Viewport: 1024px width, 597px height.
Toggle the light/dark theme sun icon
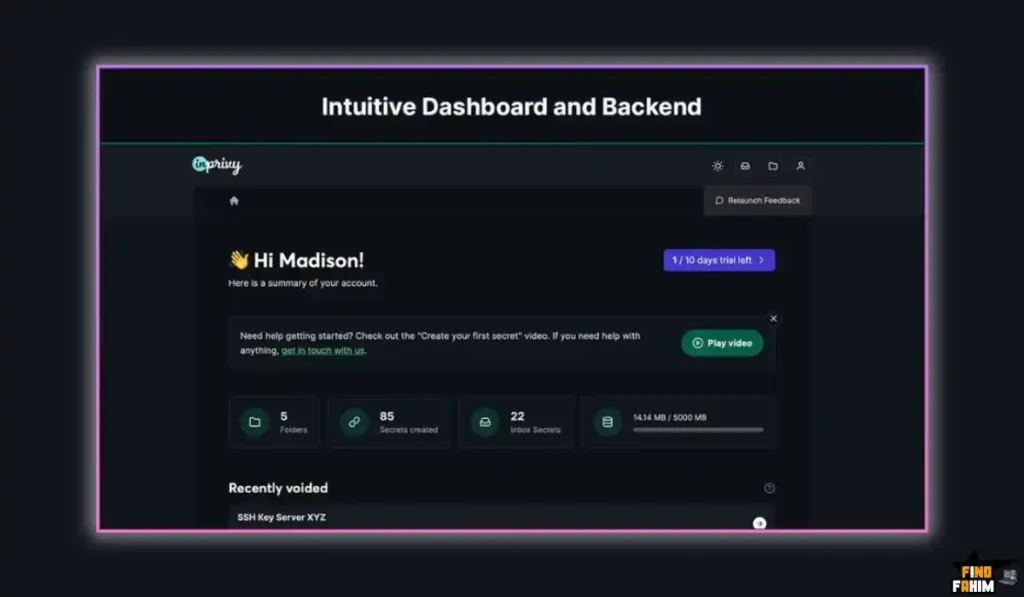tap(717, 166)
